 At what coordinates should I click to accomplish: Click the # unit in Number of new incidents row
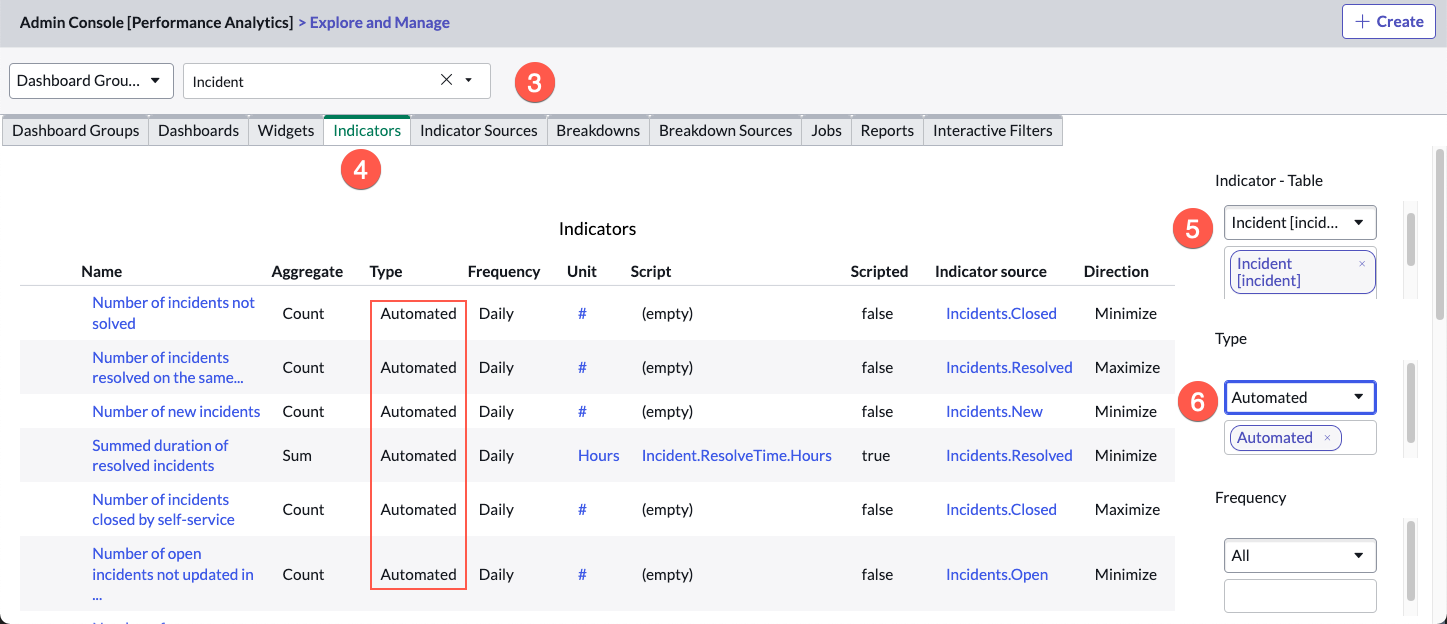[x=582, y=411]
